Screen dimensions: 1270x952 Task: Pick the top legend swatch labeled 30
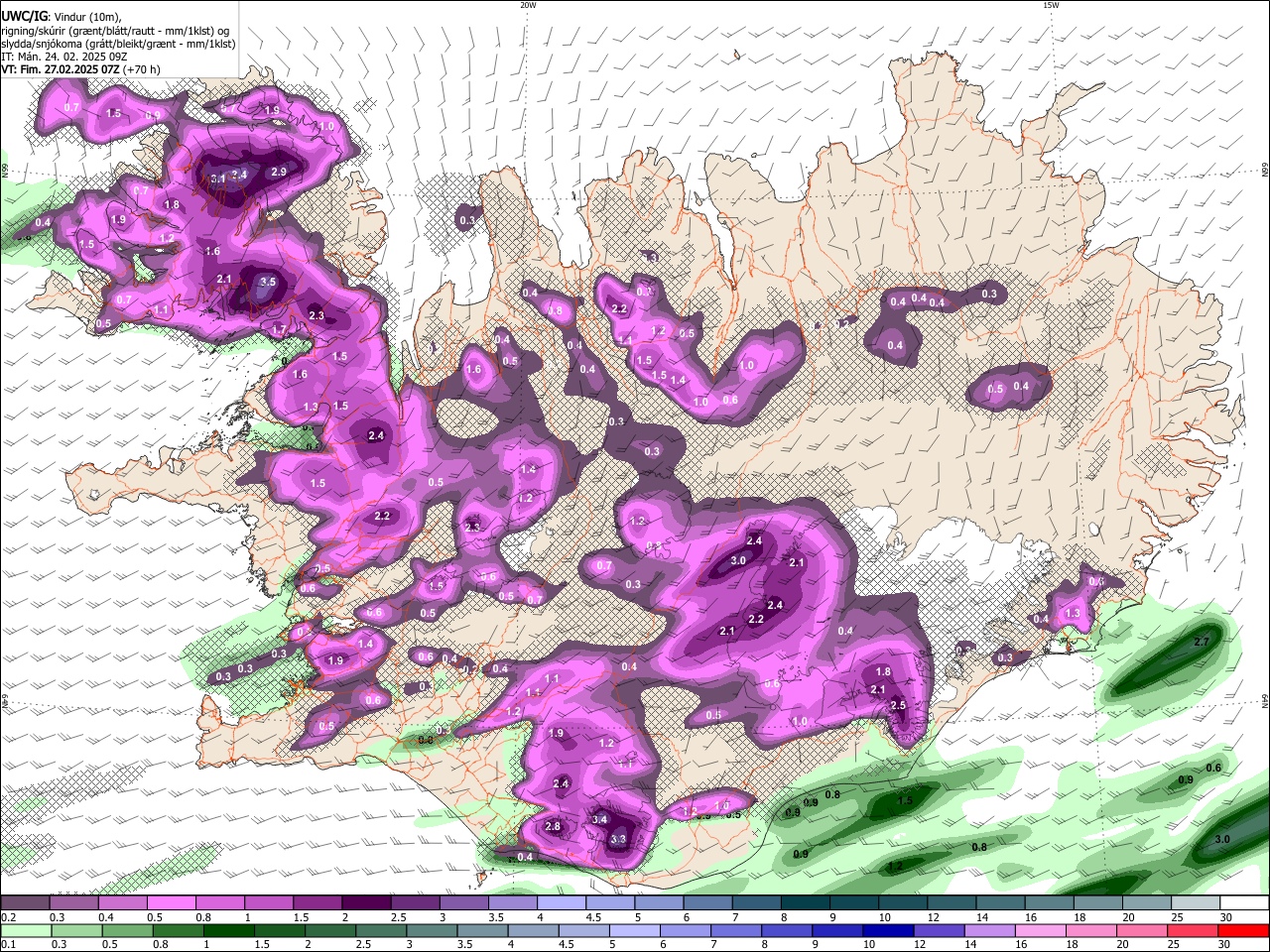tap(1244, 903)
